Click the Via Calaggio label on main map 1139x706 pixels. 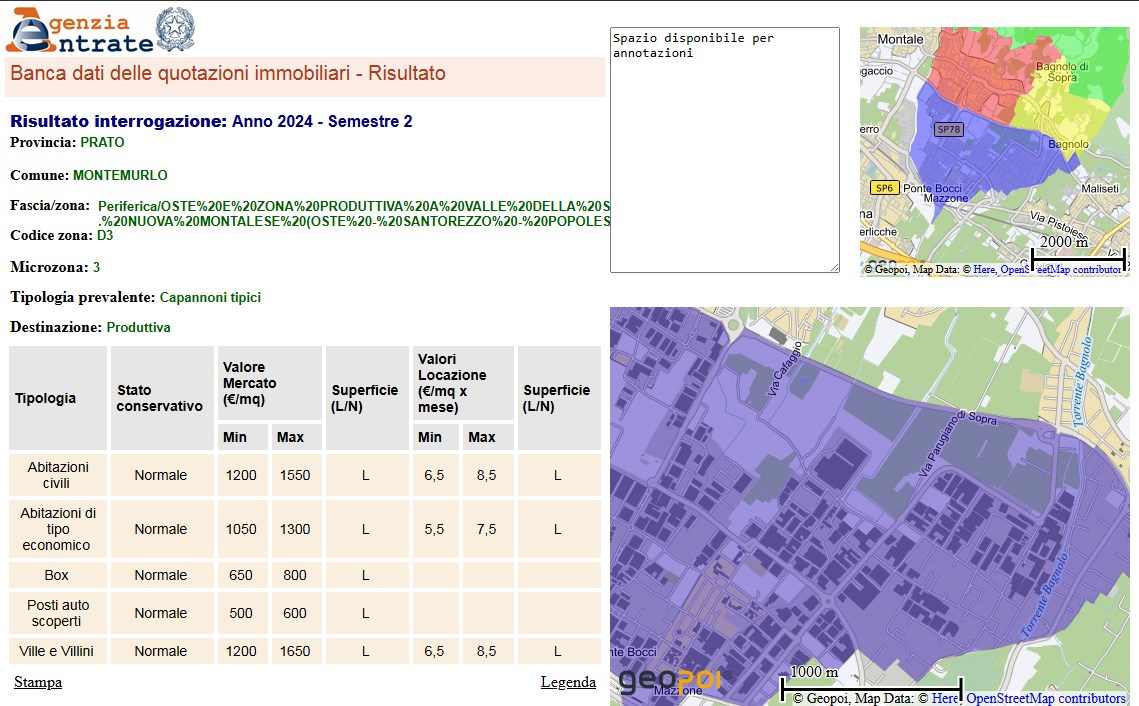(x=786, y=371)
